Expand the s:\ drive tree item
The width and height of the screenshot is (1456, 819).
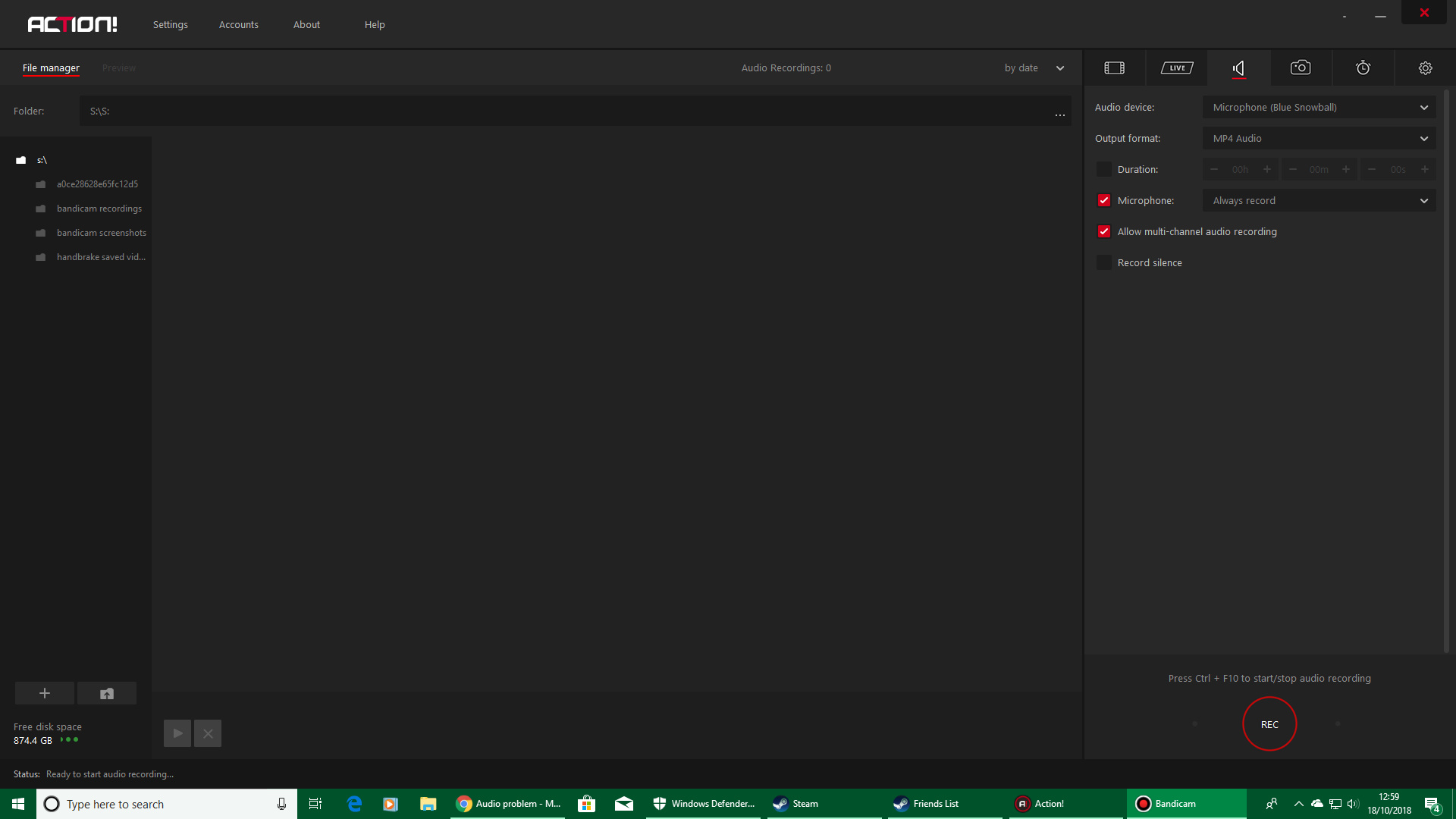[40, 160]
